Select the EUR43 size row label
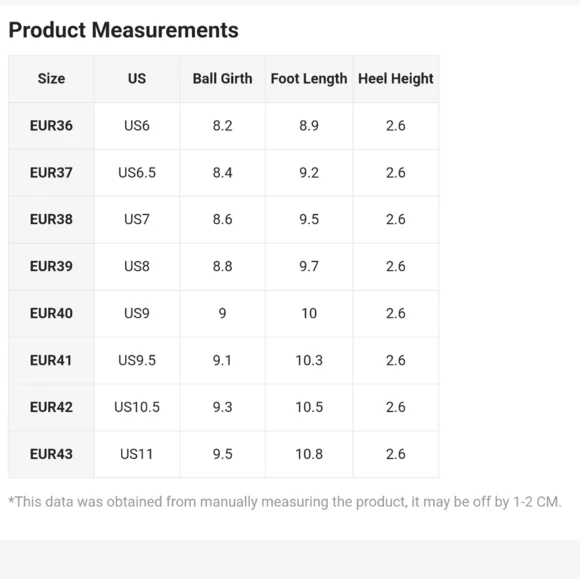The width and height of the screenshot is (580, 579). [x=51, y=454]
